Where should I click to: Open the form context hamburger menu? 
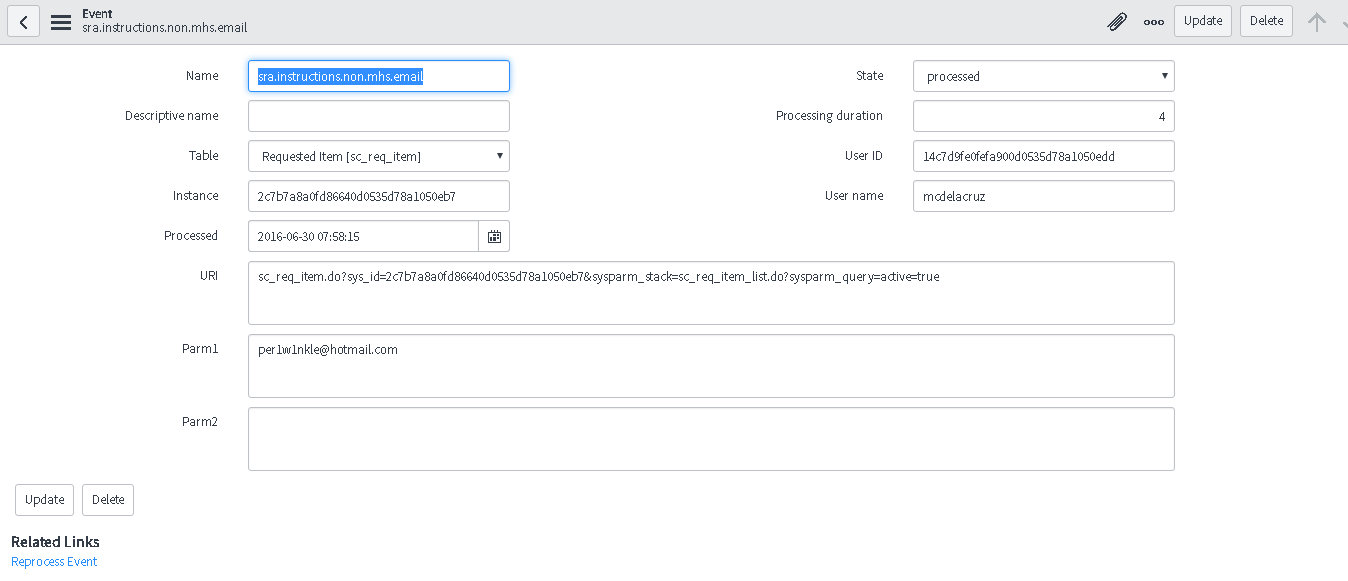tap(61, 22)
